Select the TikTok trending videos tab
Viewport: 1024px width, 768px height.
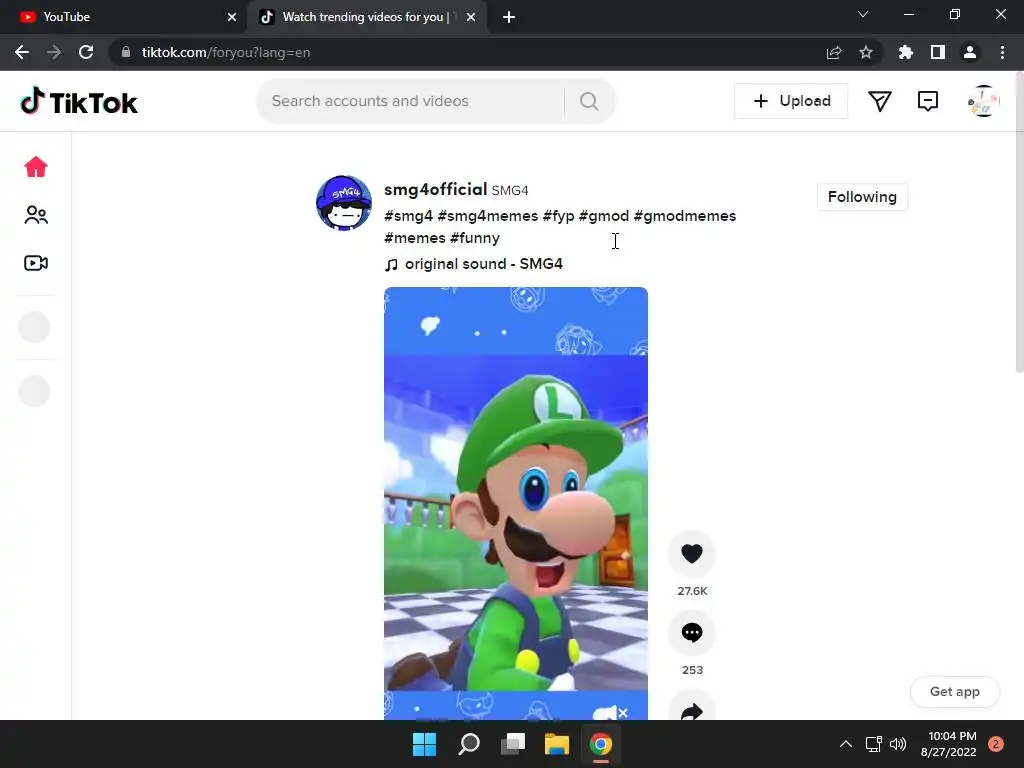pos(366,17)
